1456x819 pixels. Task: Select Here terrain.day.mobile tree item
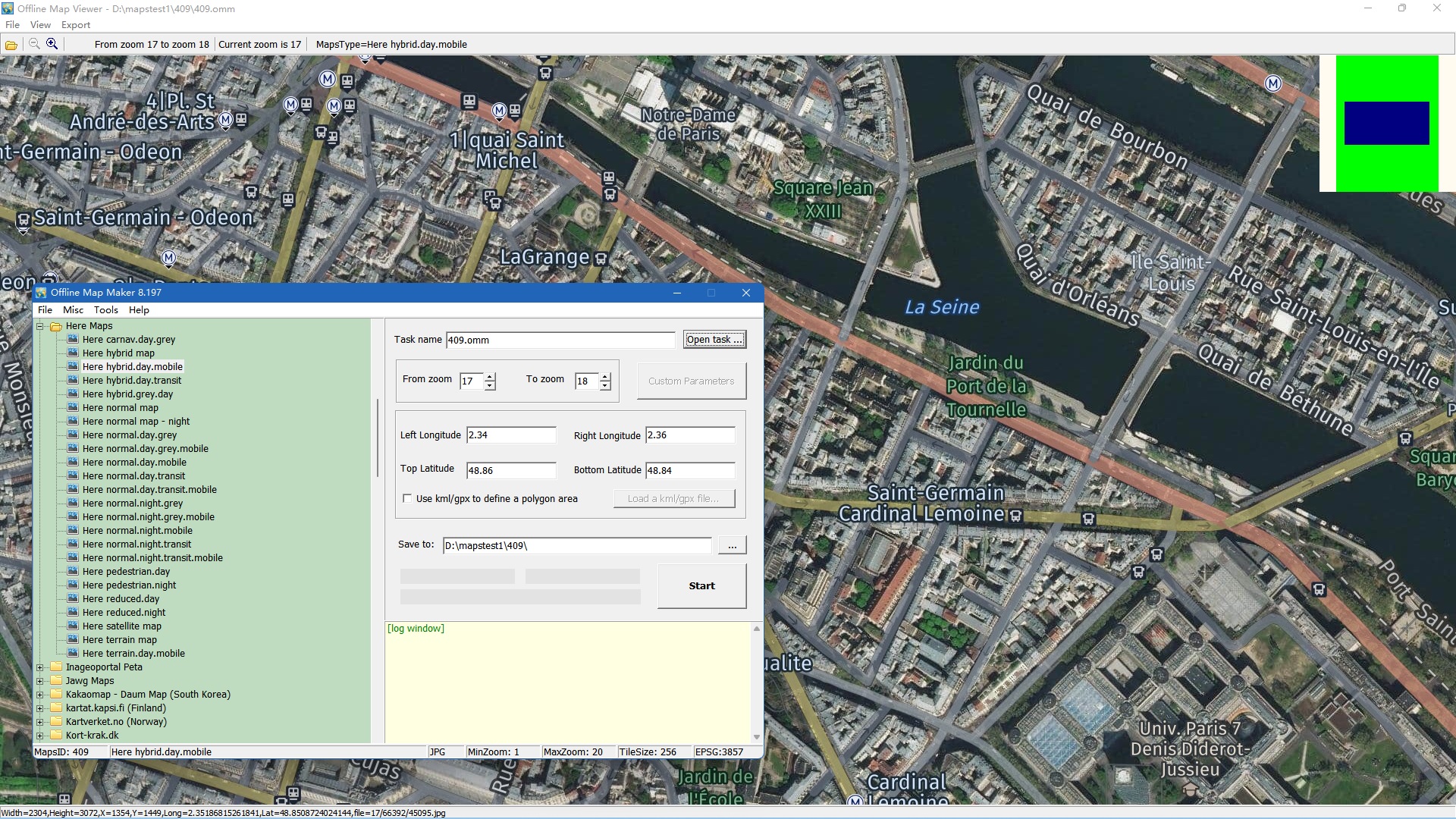(x=133, y=653)
